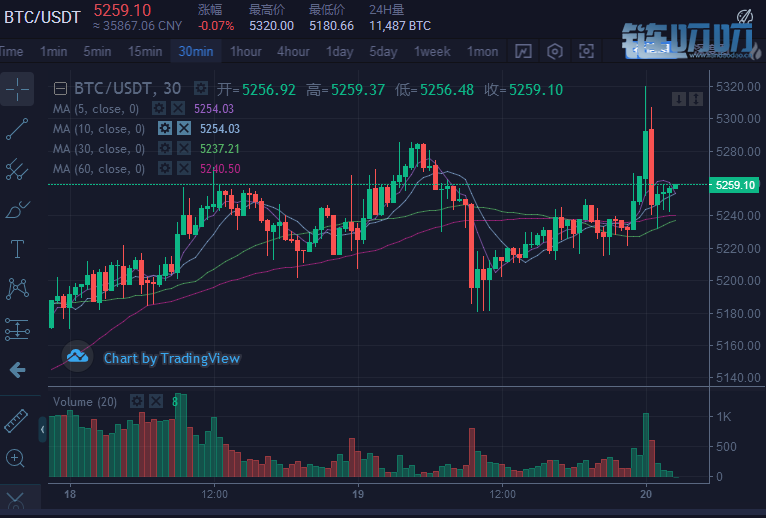Select the long position forecast tool
766x518 pixels.
[x=17, y=329]
